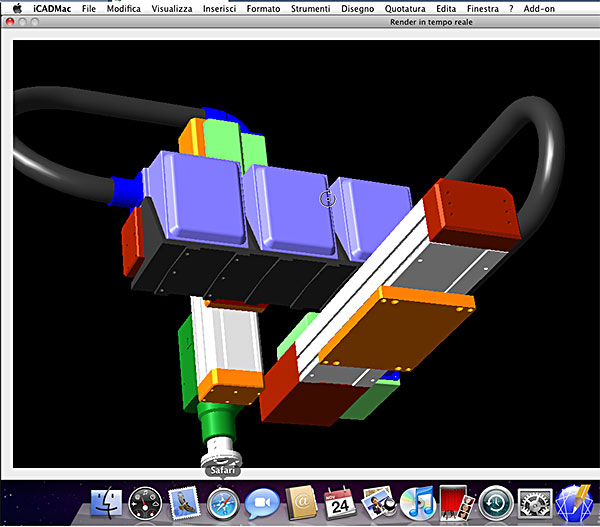Screen dimensions: 600x527
Task: Open the Disegno menu
Action: [357, 8]
